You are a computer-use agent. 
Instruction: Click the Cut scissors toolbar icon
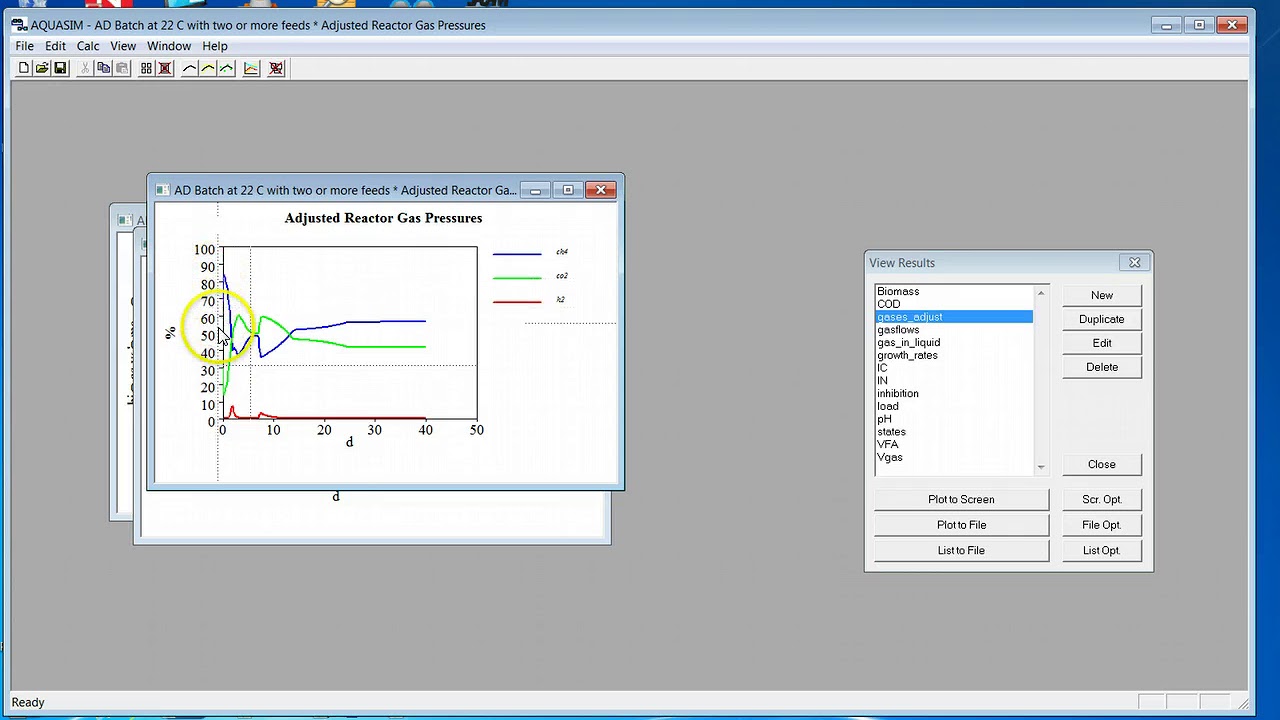(85, 68)
